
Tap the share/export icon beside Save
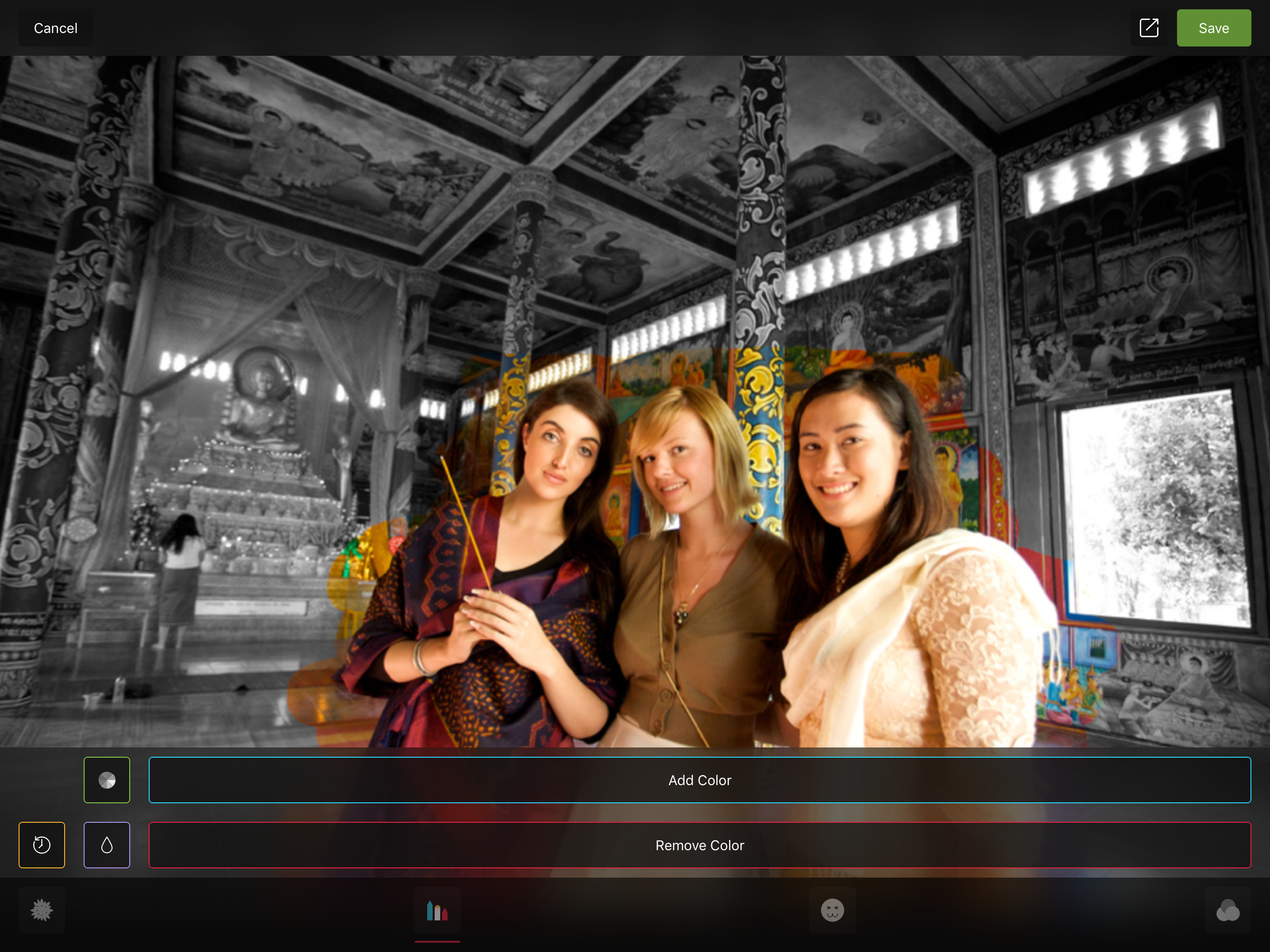pos(1149,27)
